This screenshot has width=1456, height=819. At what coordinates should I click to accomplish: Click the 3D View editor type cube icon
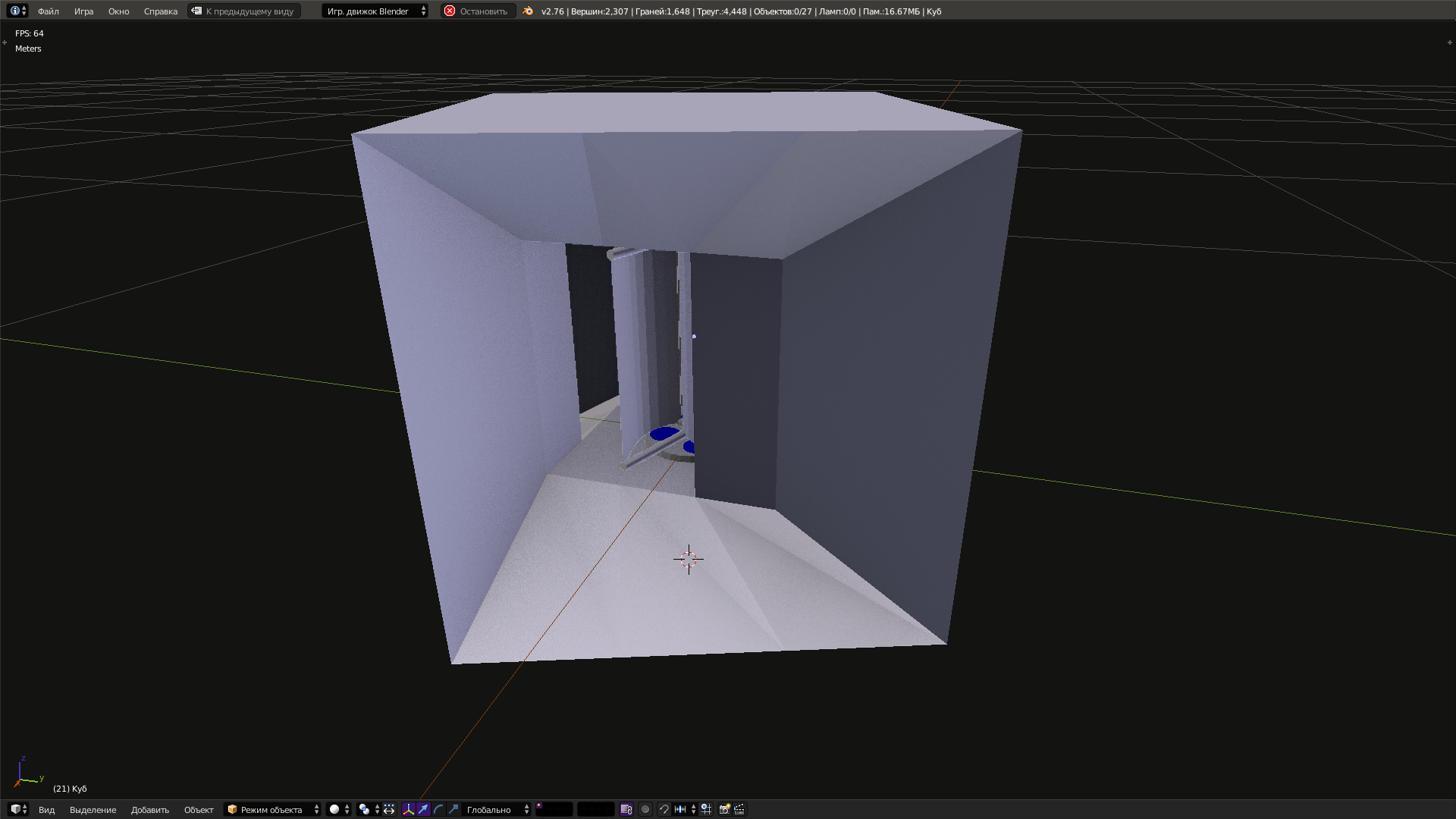[14, 809]
